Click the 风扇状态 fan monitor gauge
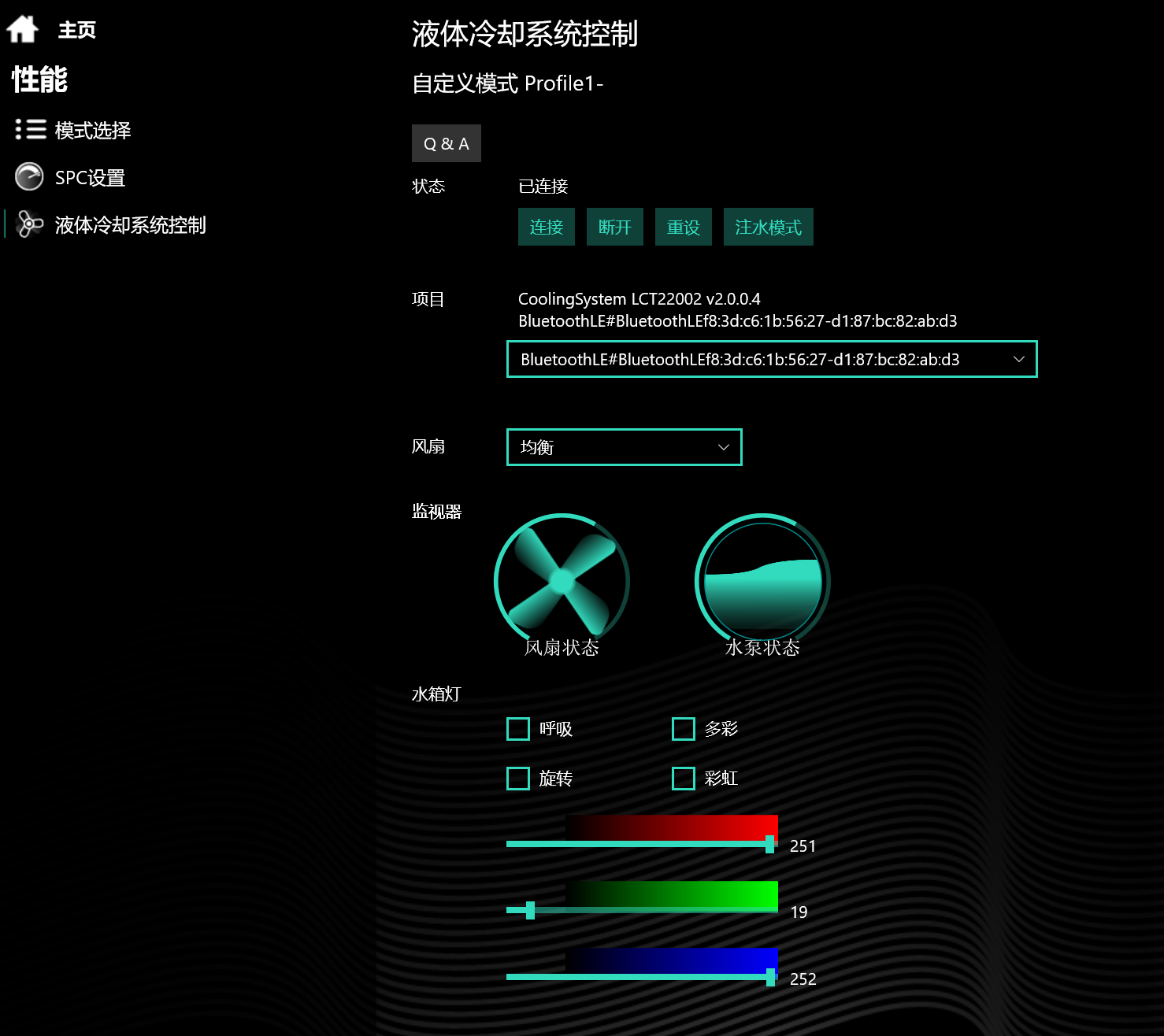Screen dimensions: 1164x1036 tap(562, 581)
